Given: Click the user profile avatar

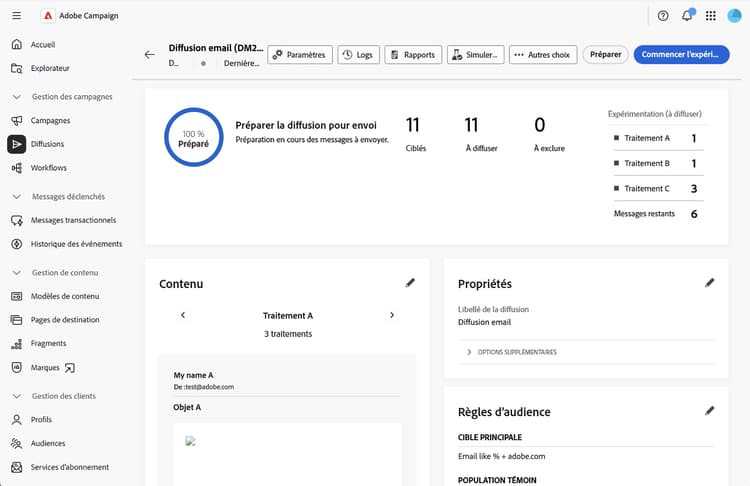Looking at the screenshot, I should 734,16.
